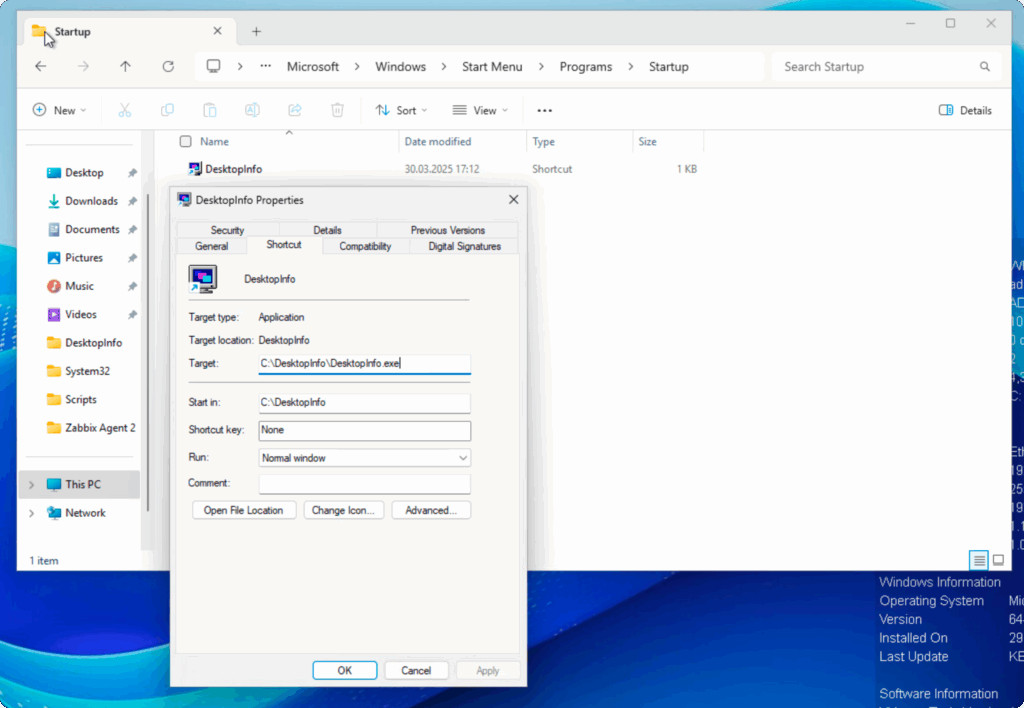Open the See more ellipsis menu

545,110
